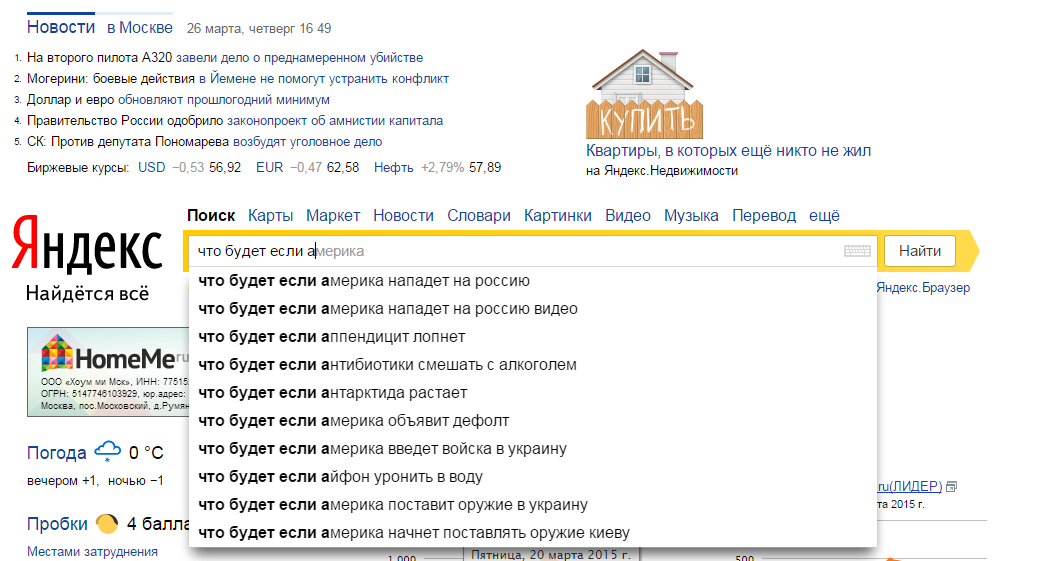1049x561 pixels.
Task: Open the Новости heading link
Action: pos(61,27)
